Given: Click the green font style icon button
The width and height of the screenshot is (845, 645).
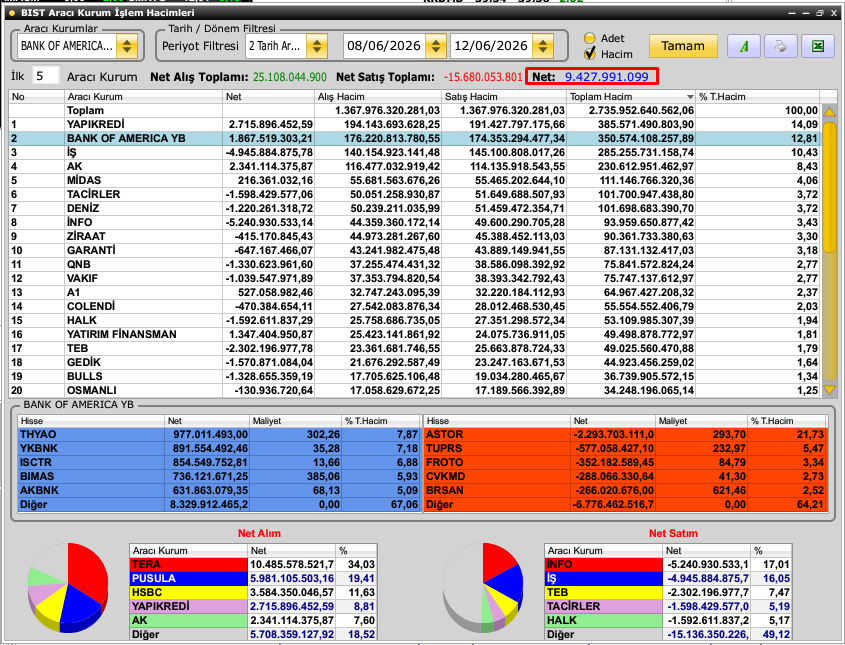Looking at the screenshot, I should coord(744,46).
